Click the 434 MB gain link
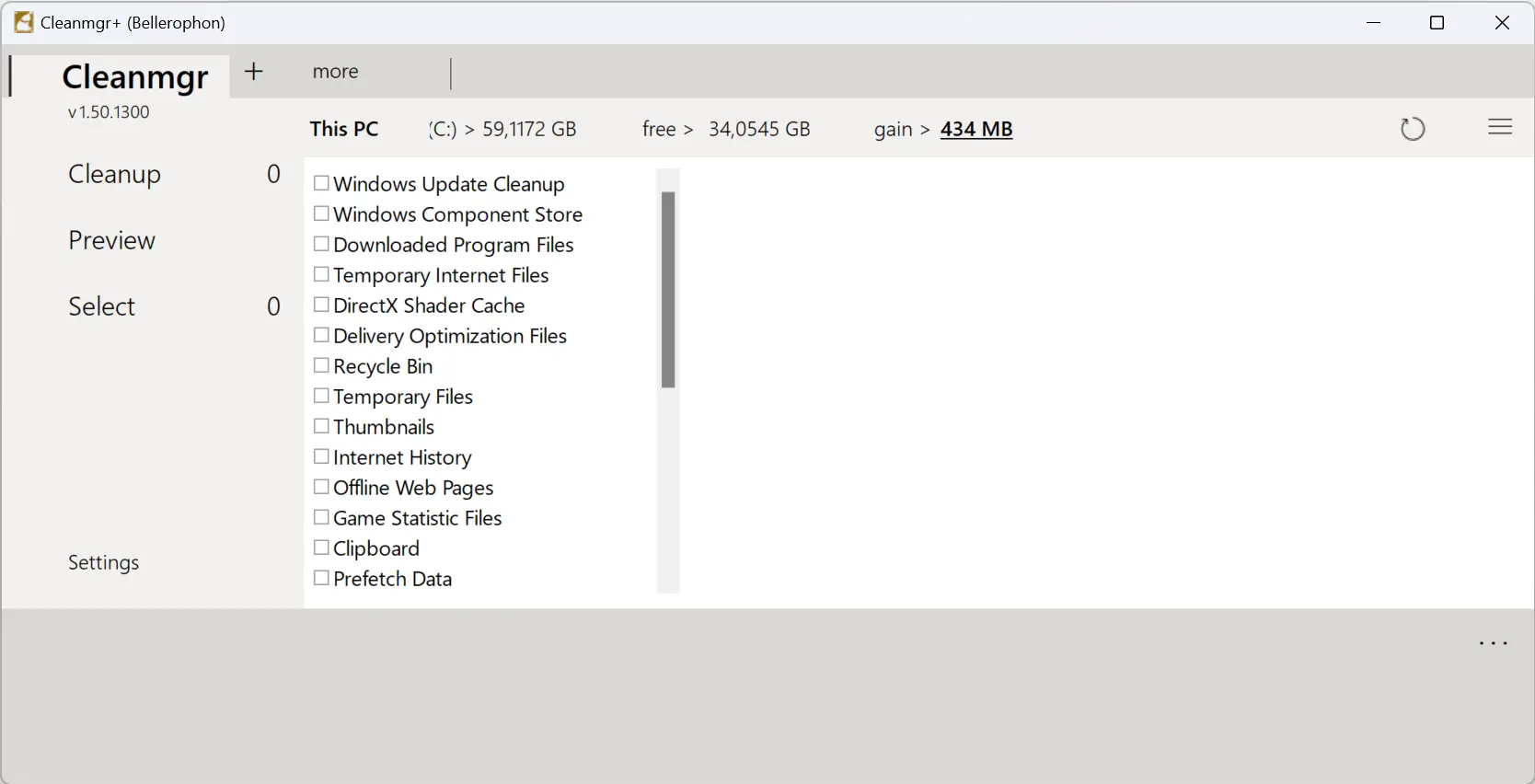 tap(976, 129)
